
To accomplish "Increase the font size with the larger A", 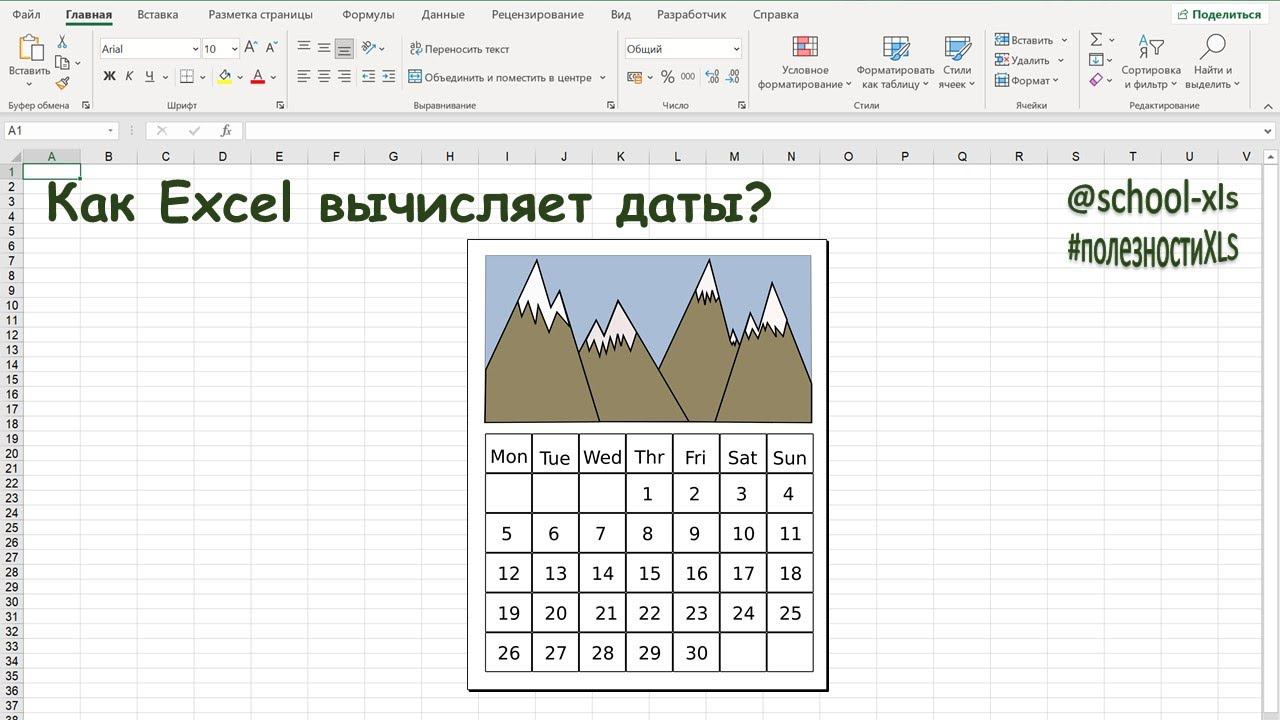I will [x=251, y=48].
